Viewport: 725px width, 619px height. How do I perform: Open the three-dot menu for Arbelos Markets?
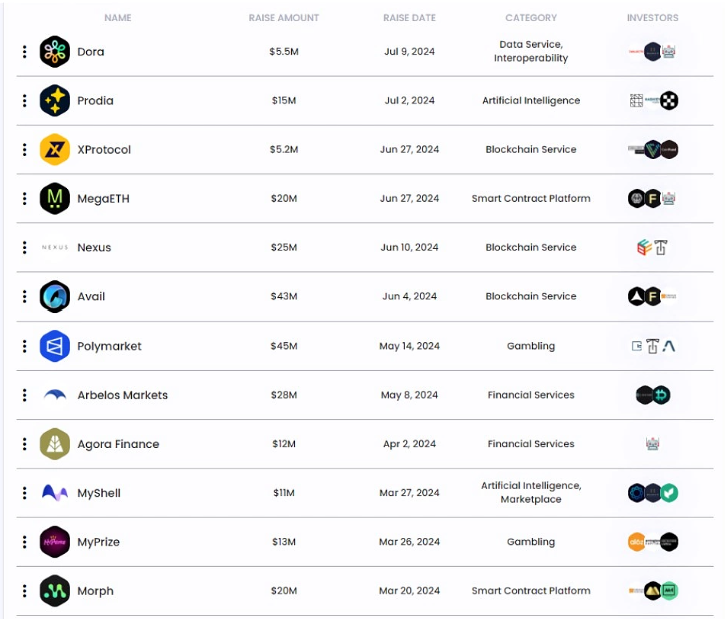(25, 395)
